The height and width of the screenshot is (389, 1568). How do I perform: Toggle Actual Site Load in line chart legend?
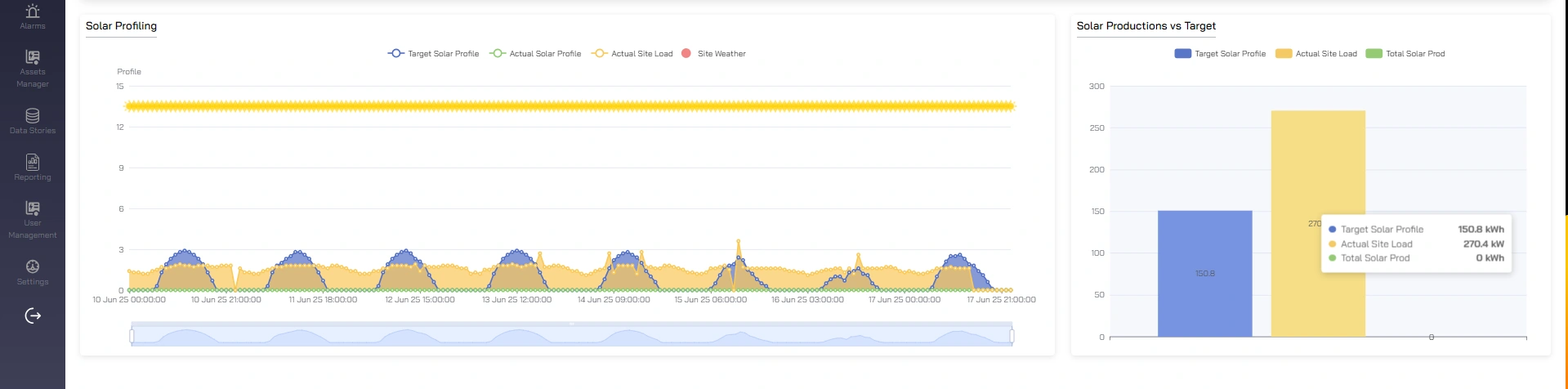click(632, 54)
